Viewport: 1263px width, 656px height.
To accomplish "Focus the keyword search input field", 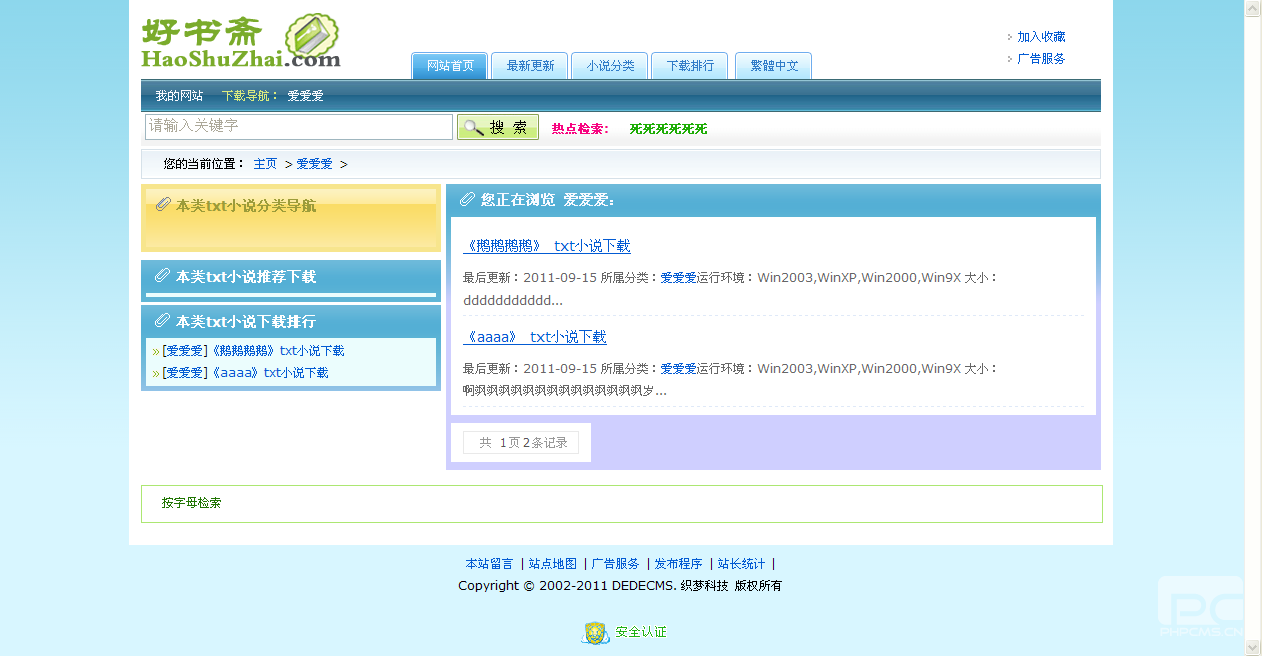I will pyautogui.click(x=299, y=127).
